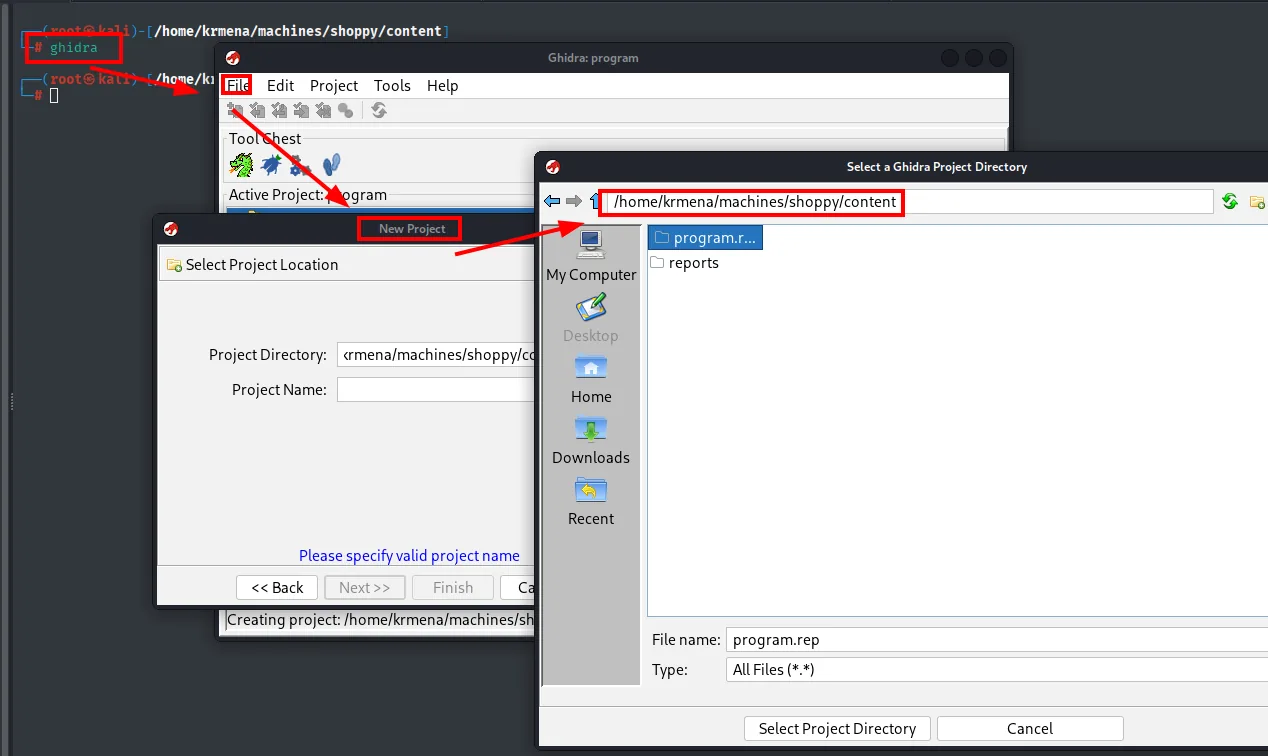Click the Select Project Directory button

click(x=837, y=728)
